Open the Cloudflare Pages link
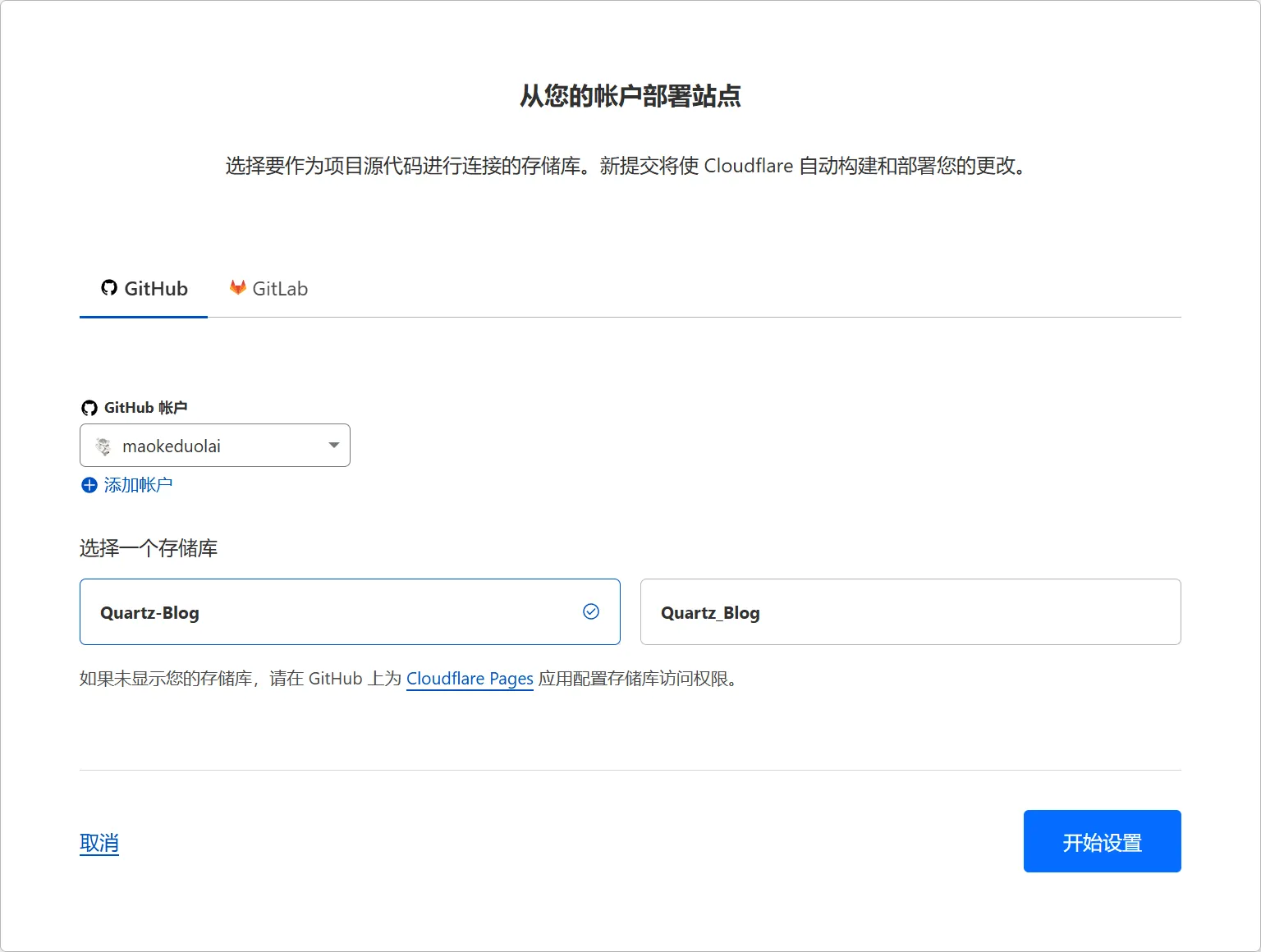 (470, 679)
